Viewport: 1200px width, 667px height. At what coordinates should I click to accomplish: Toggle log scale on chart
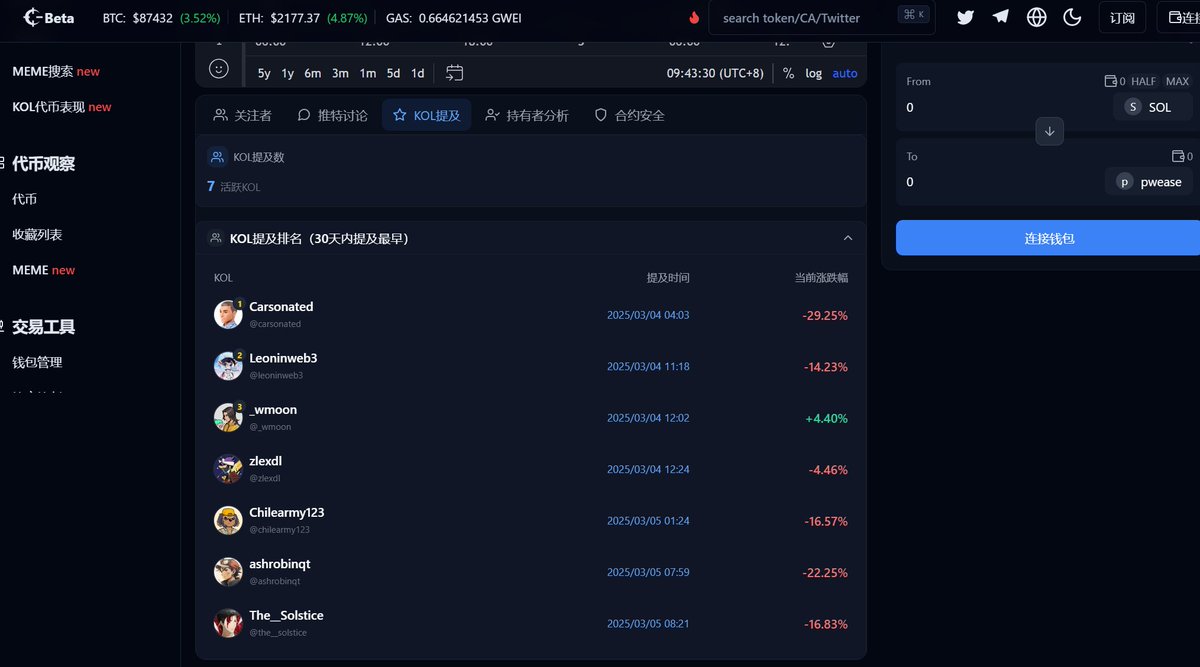click(x=814, y=73)
